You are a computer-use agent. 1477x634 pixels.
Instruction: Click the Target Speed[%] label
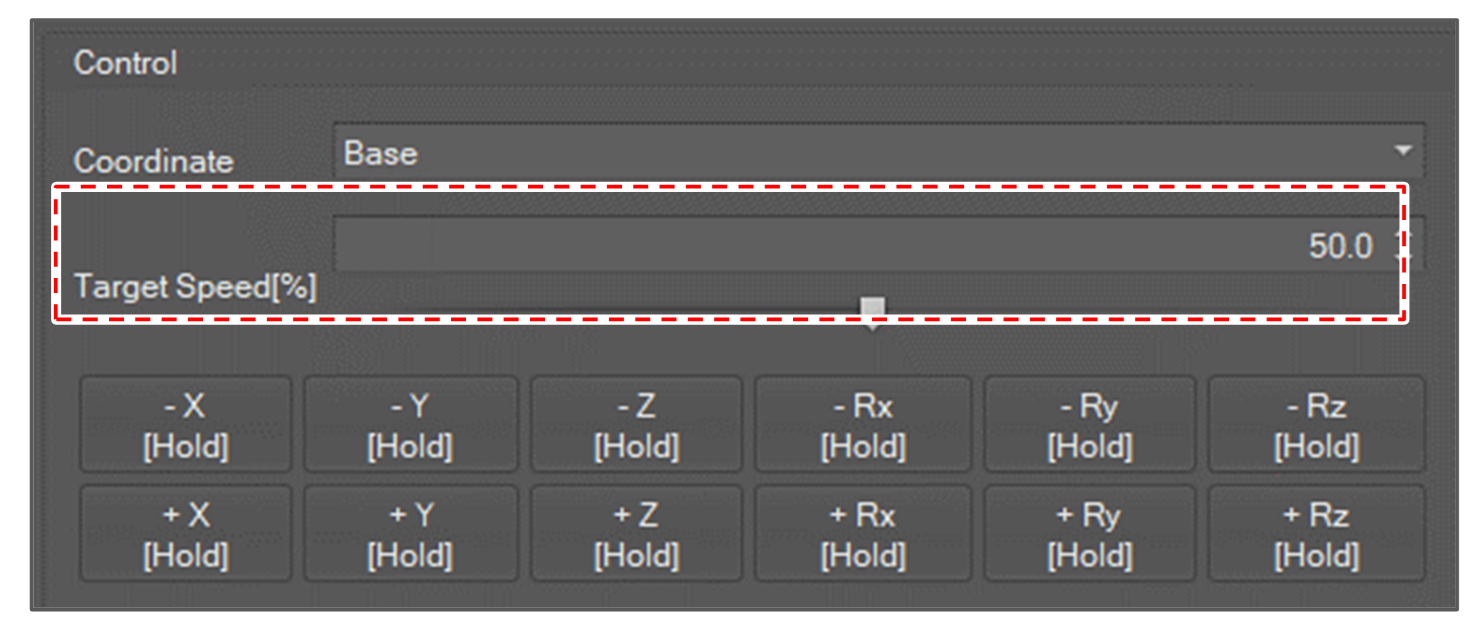195,288
